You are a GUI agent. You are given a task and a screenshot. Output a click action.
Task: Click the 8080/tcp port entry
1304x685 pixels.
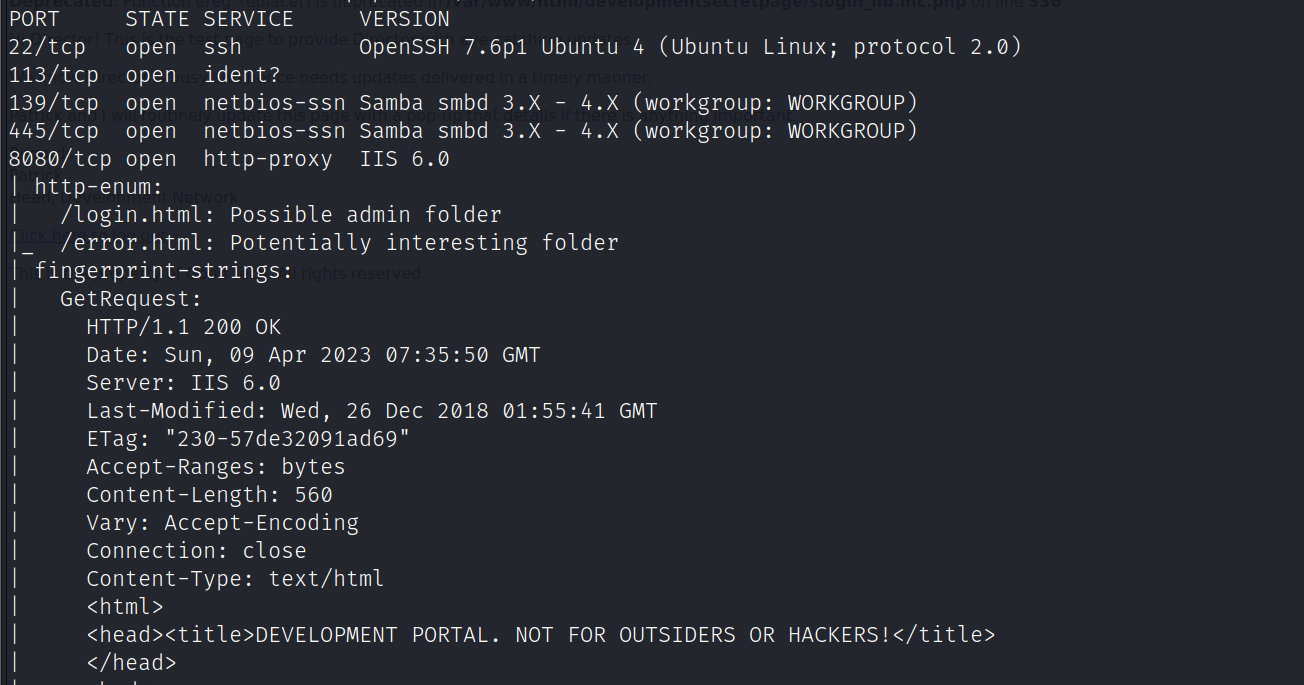point(60,159)
